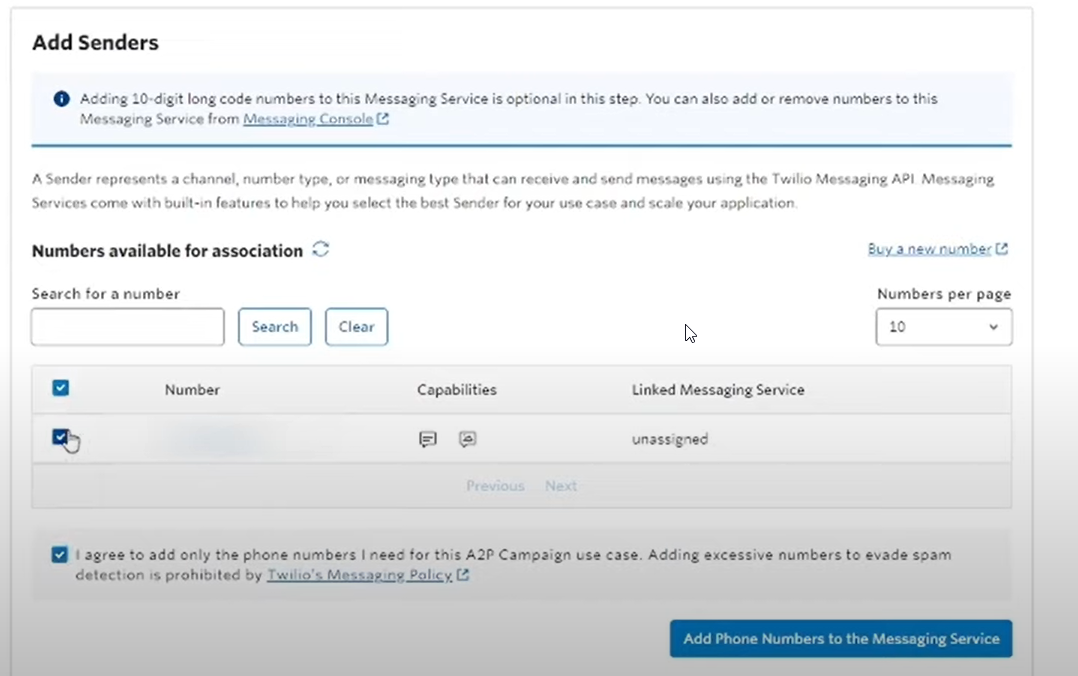Click the SMS capability icon in number row
1078x676 pixels.
click(428, 439)
